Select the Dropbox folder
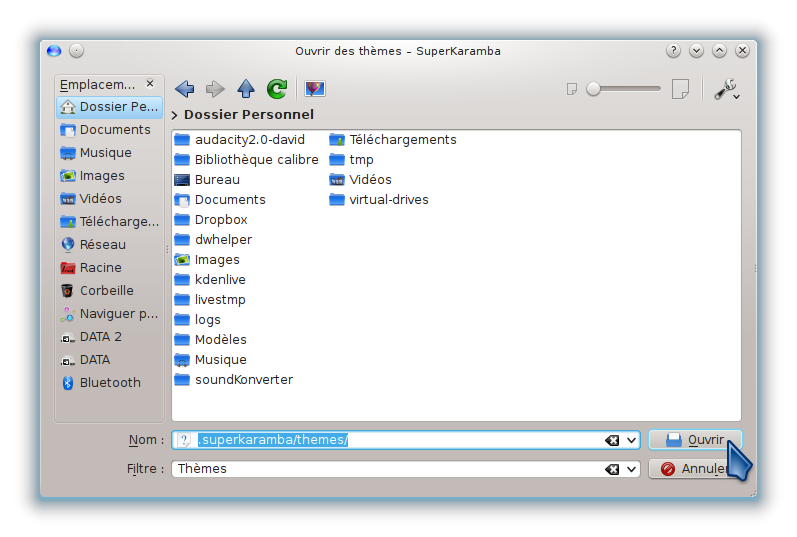Screen dimensions: 797x537 [x=210, y=220]
